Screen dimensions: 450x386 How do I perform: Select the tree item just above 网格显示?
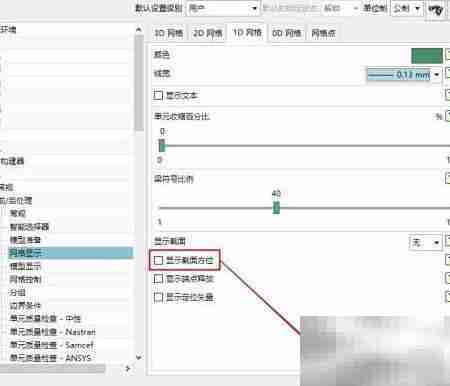click(25, 240)
